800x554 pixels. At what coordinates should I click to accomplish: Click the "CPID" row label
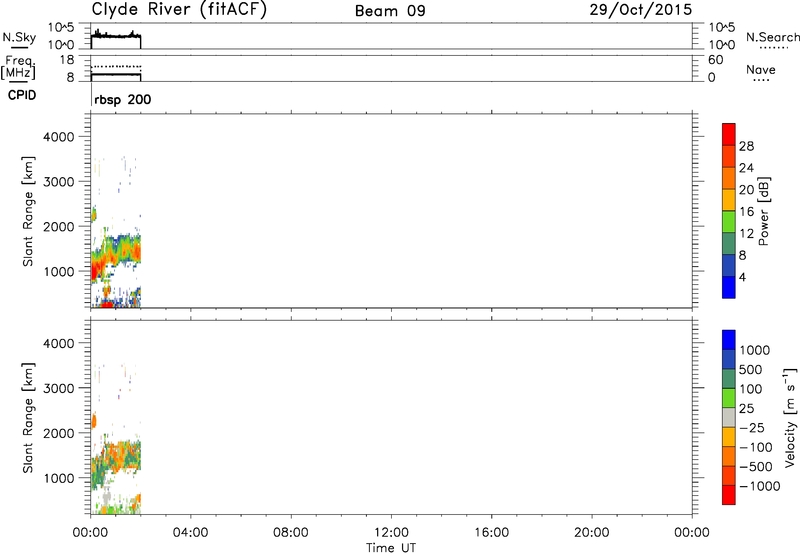click(x=22, y=95)
